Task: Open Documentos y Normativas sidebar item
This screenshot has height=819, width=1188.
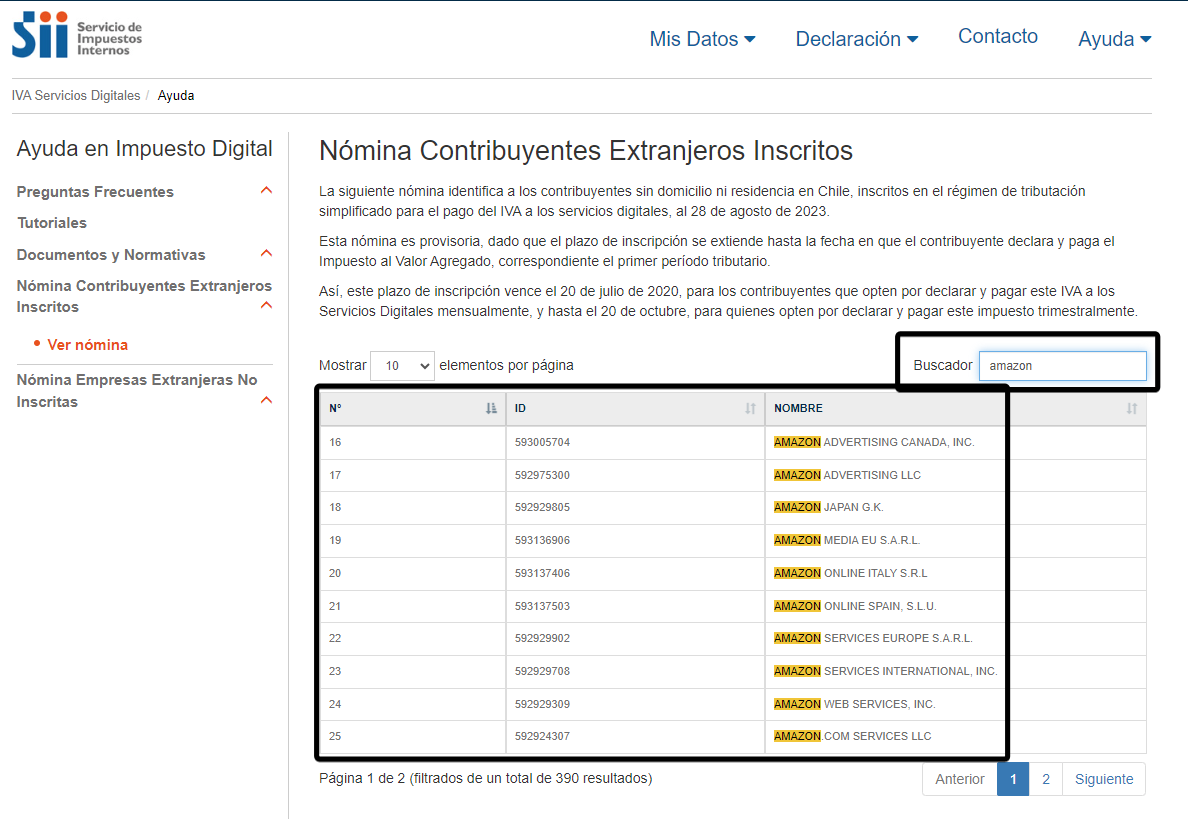Action: tap(111, 255)
